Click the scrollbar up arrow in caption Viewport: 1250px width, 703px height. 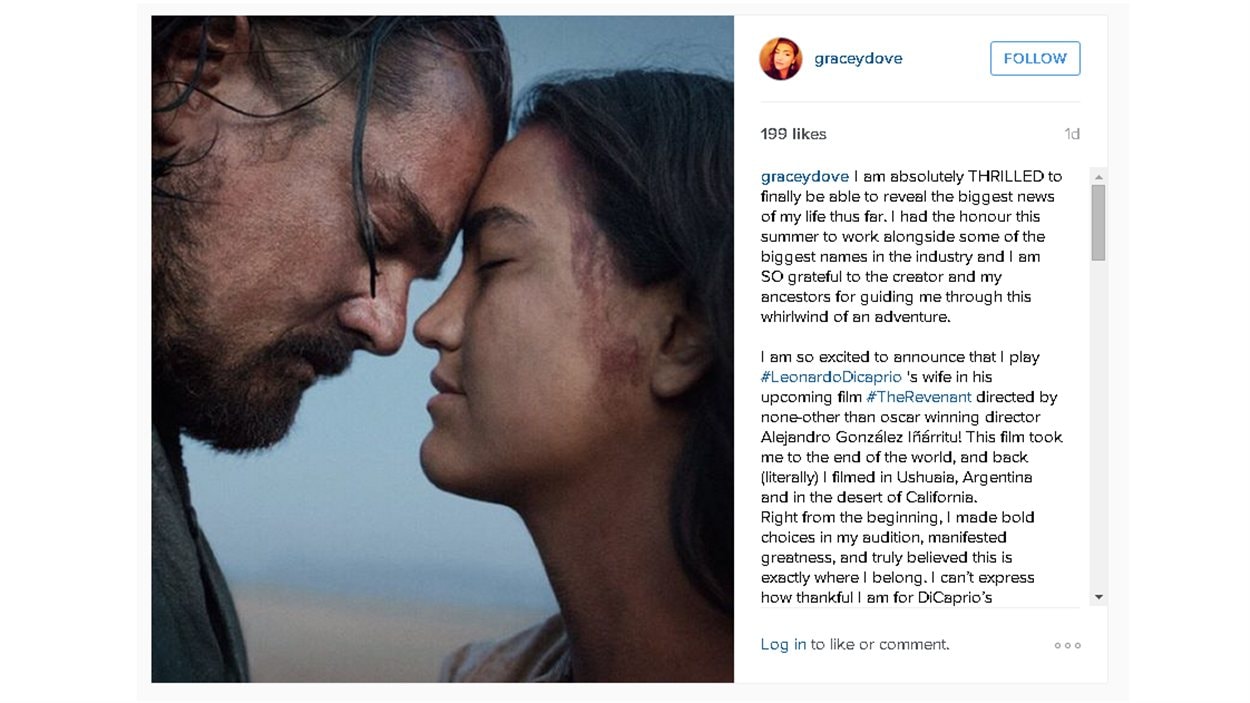1098,176
